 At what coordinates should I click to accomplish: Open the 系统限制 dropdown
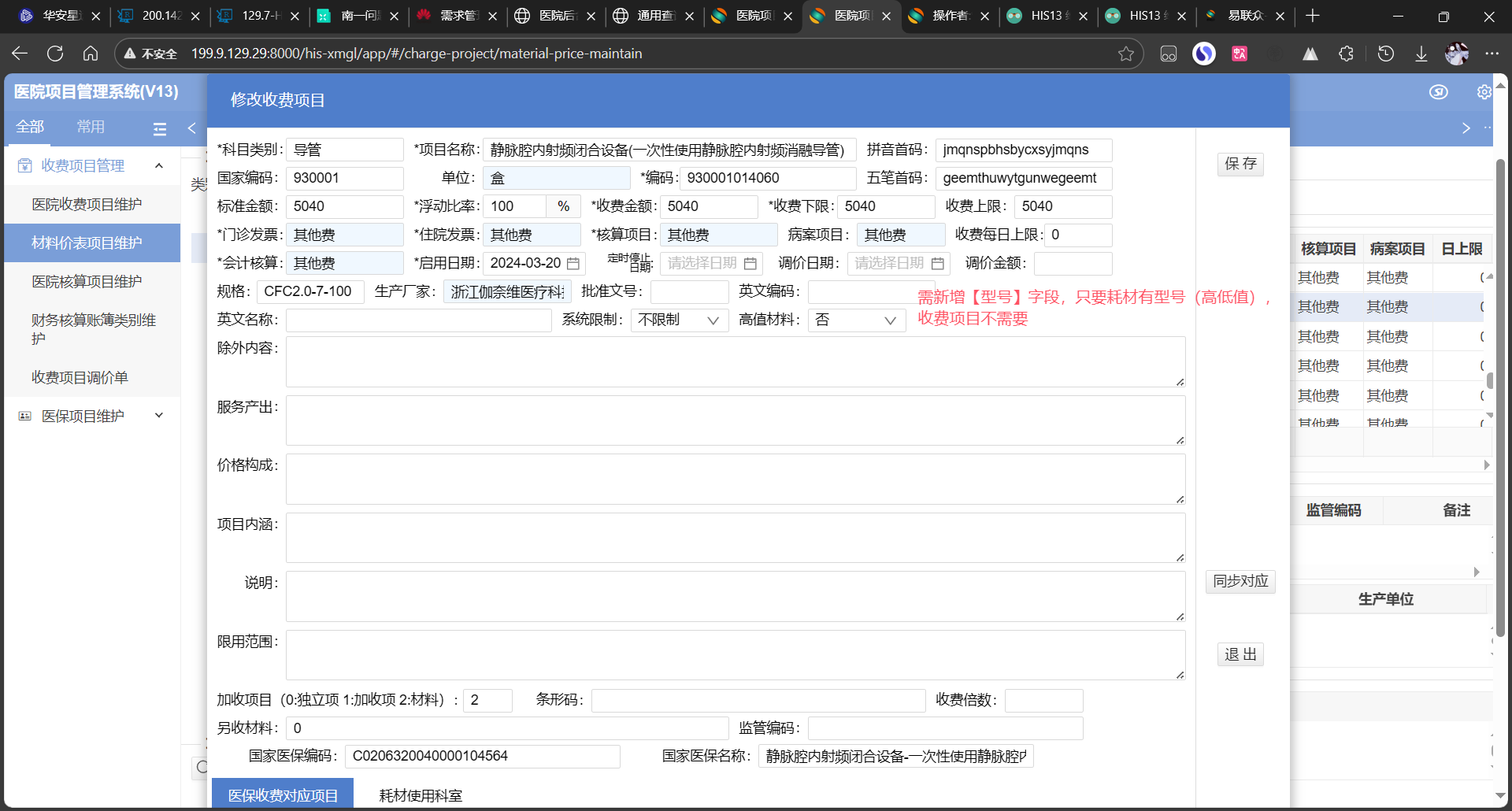679,320
